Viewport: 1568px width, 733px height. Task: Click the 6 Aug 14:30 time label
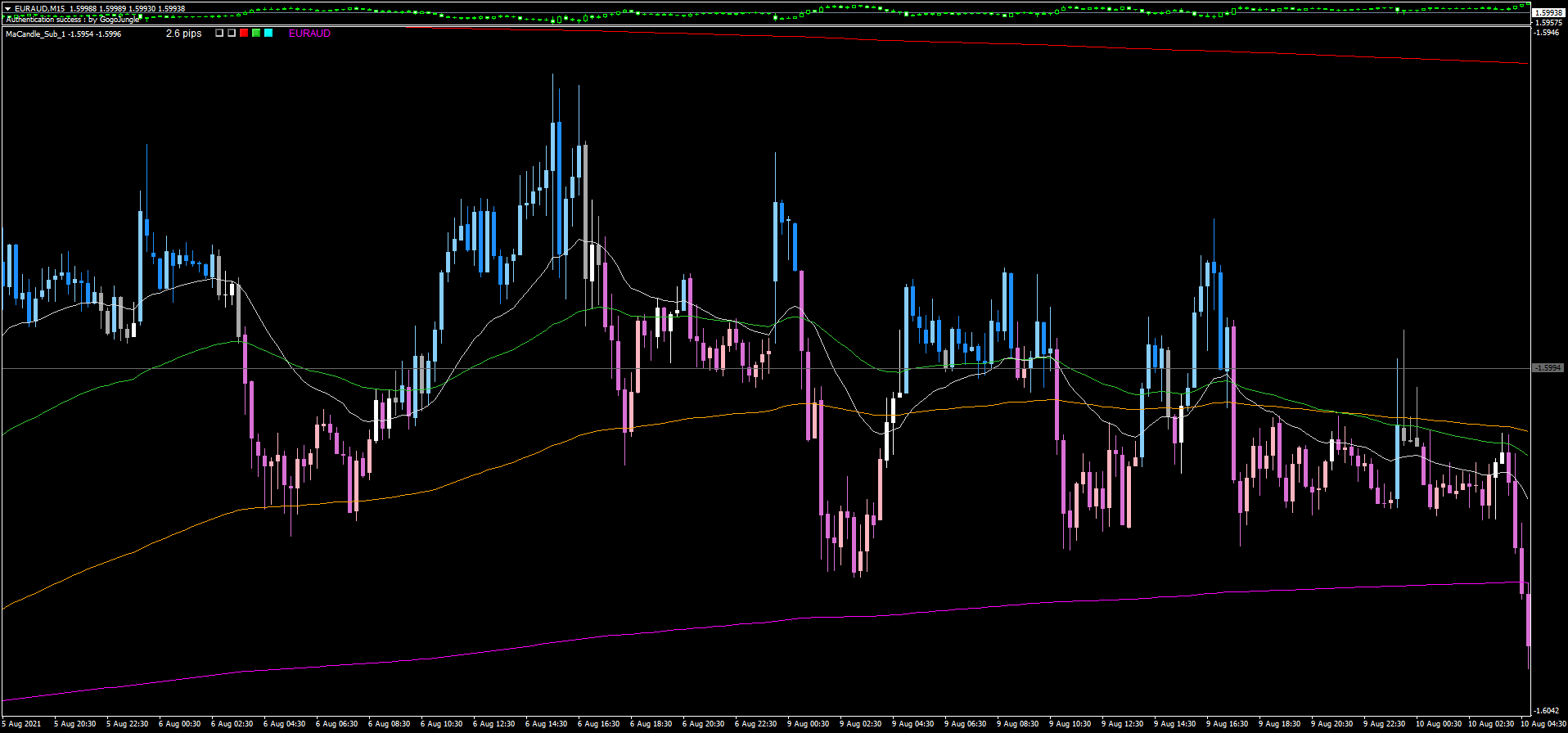click(x=546, y=724)
